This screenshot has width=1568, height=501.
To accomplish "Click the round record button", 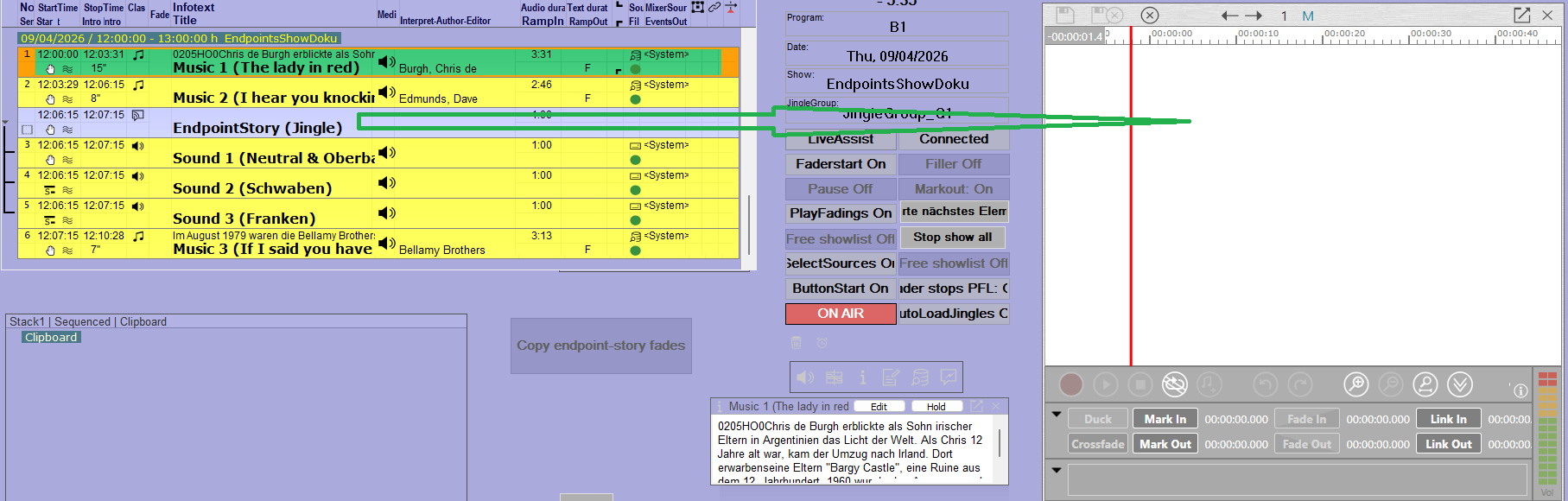I will [x=1071, y=384].
